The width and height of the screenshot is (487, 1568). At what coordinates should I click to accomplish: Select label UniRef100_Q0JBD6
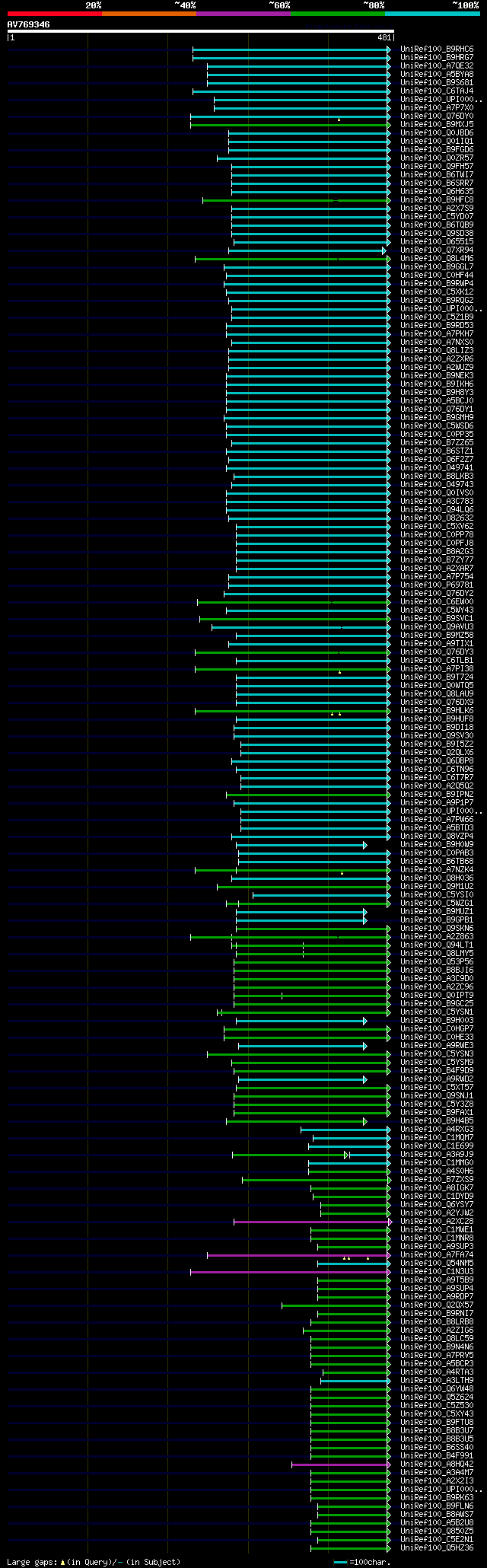point(437,133)
